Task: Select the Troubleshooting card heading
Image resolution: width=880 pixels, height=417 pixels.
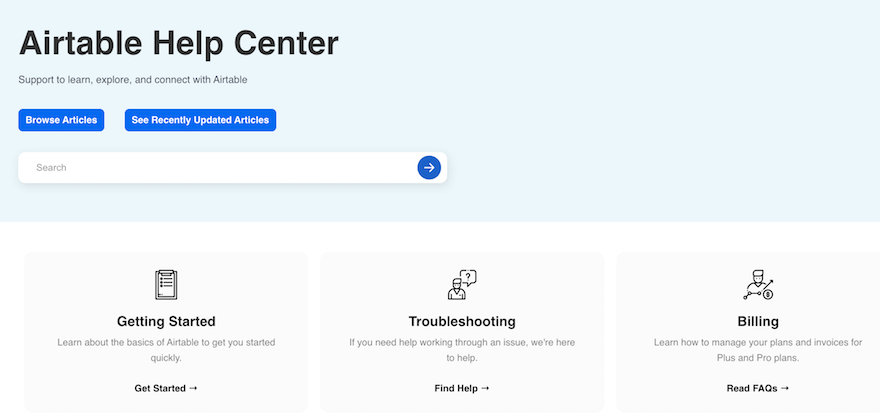Action: click(462, 322)
